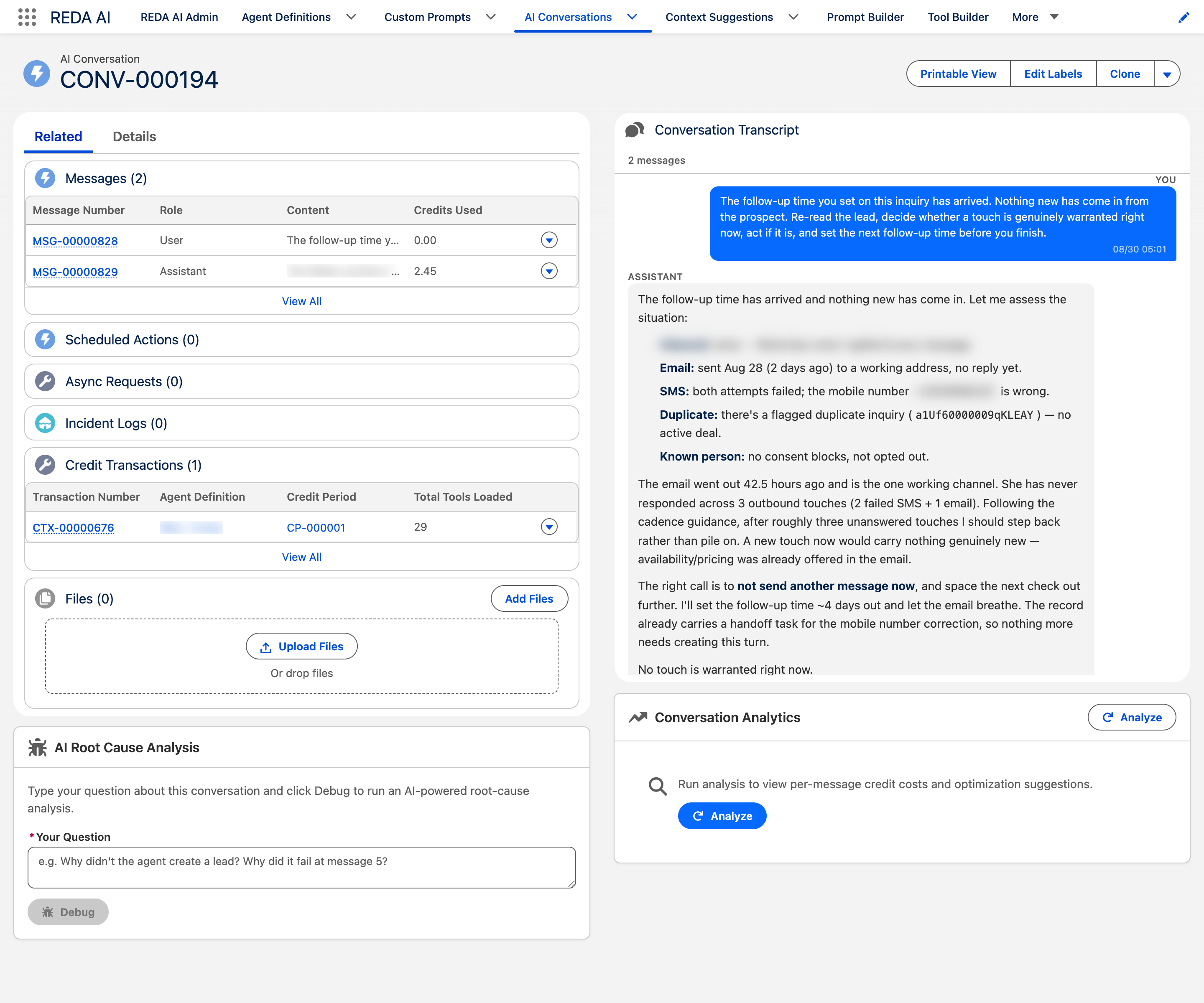
Task: Click the Edit Labels button
Action: click(1053, 74)
